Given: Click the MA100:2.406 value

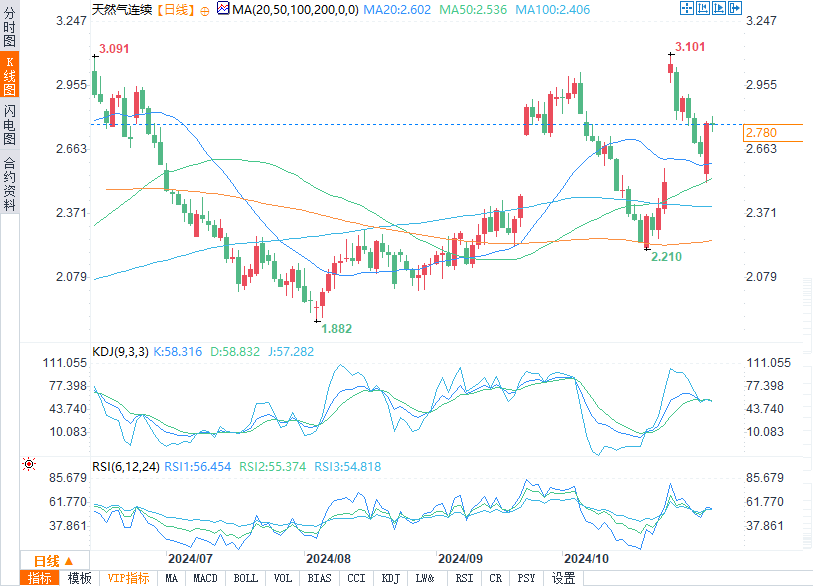Looking at the screenshot, I should point(553,9).
